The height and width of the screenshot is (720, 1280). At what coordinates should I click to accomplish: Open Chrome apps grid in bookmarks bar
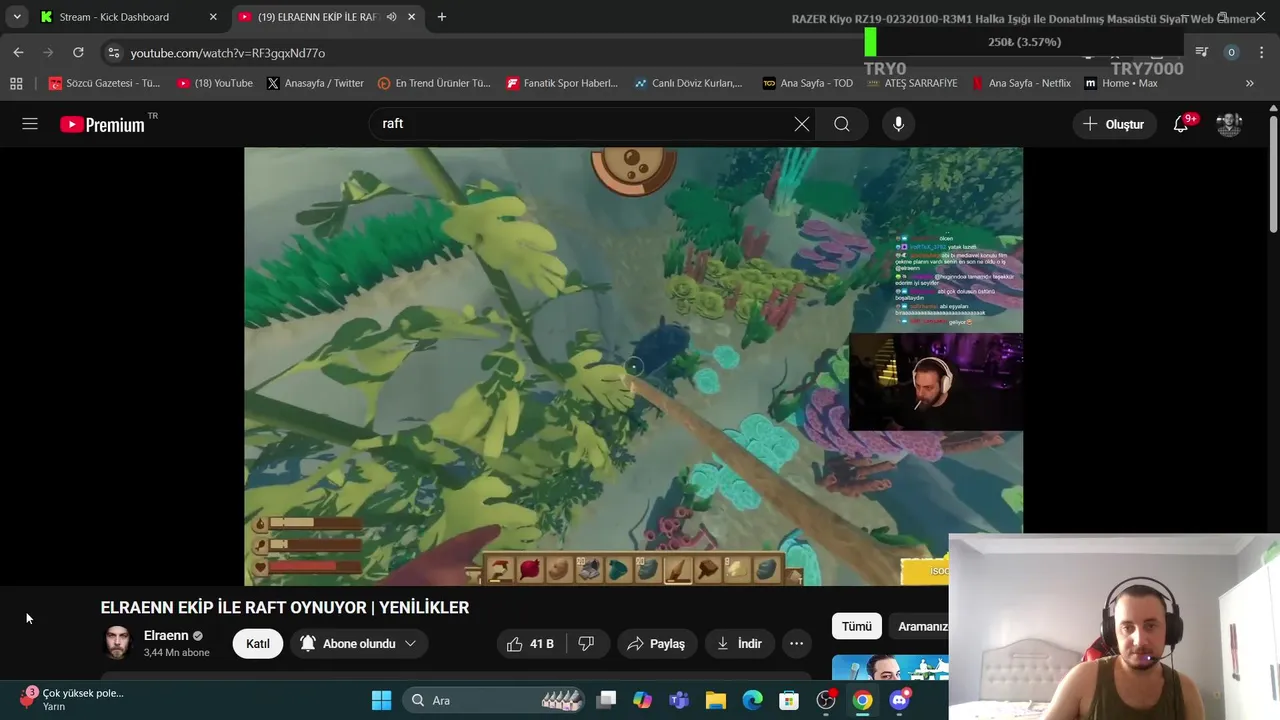pos(16,83)
